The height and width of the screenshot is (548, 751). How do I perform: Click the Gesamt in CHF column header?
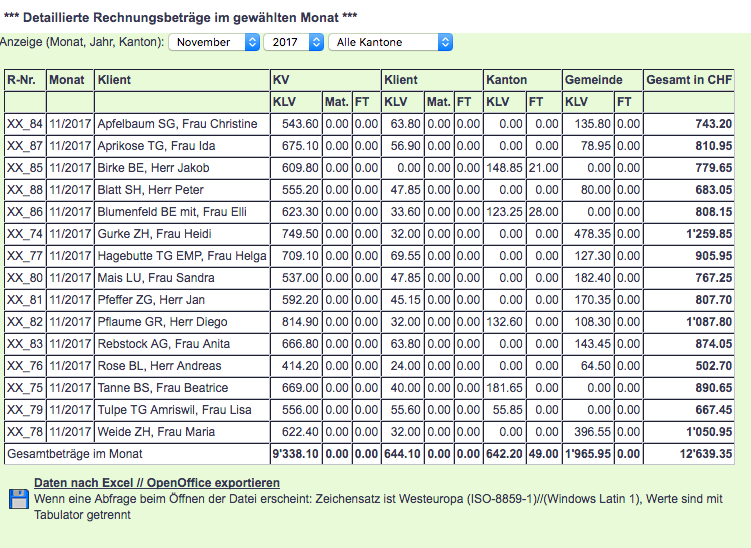[x=689, y=80]
